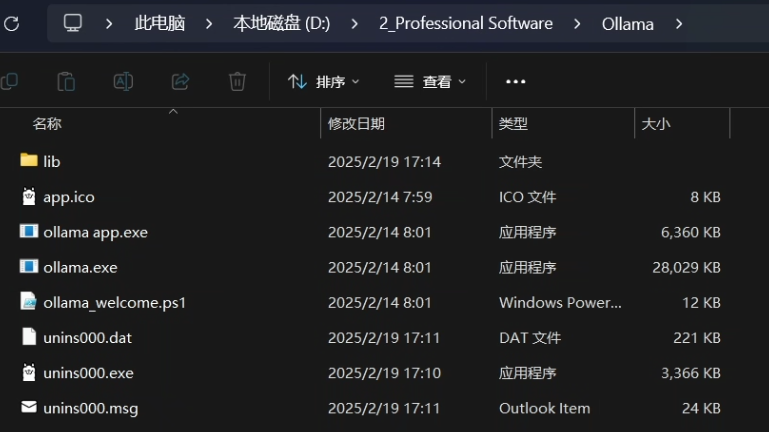Open the 查看 view dropdown
The height and width of the screenshot is (432, 769).
tap(430, 81)
